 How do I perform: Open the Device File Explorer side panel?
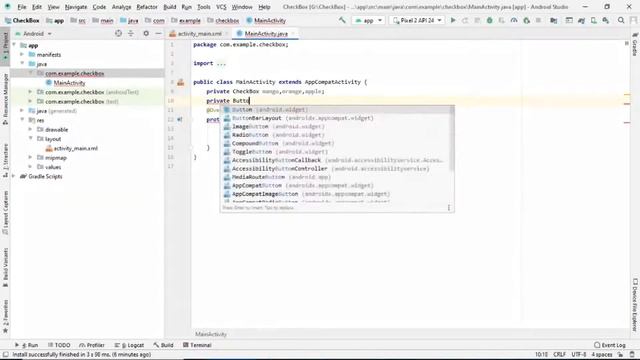tap(635, 305)
